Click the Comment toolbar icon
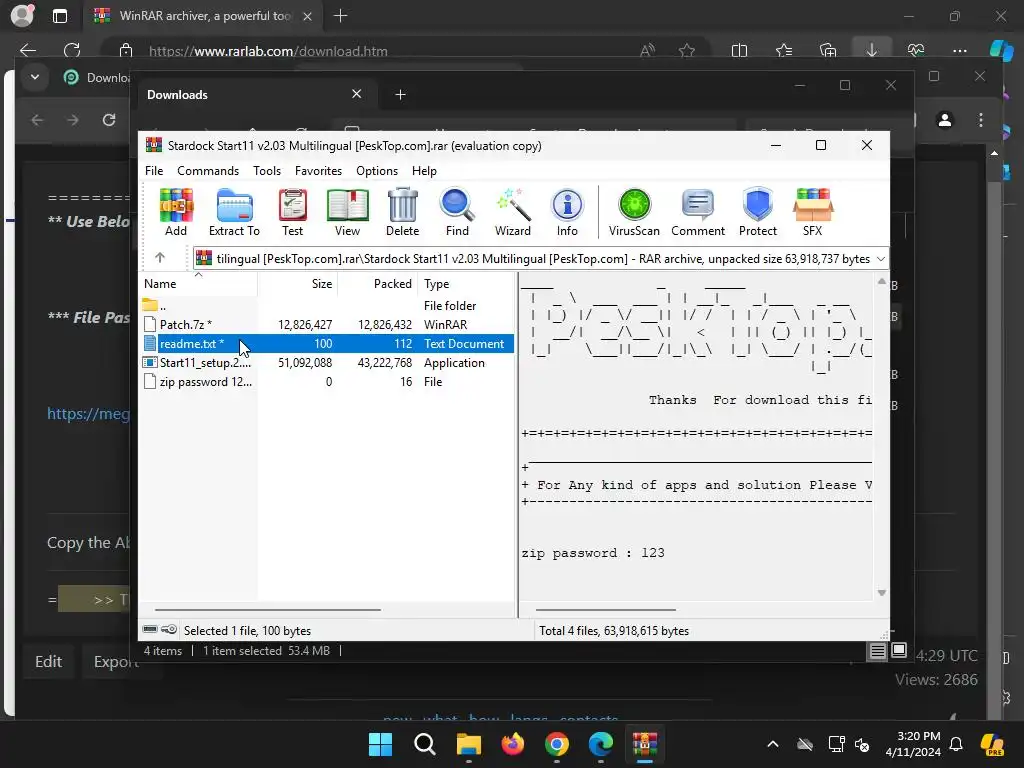The height and width of the screenshot is (768, 1024). (697, 212)
